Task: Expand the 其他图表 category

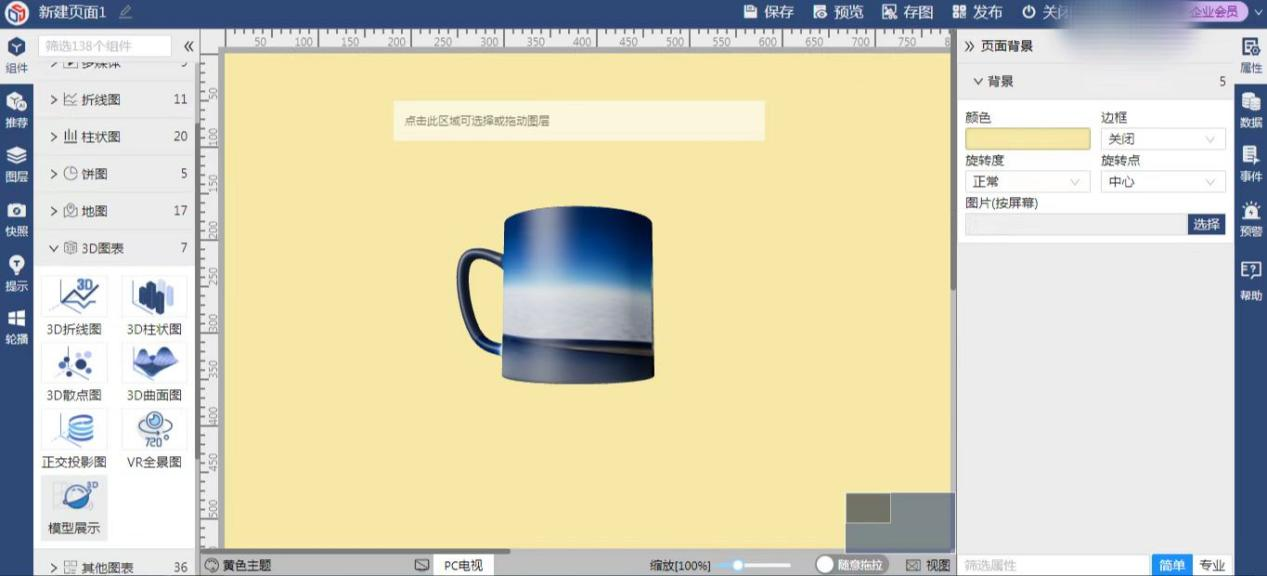Action: pyautogui.click(x=118, y=567)
